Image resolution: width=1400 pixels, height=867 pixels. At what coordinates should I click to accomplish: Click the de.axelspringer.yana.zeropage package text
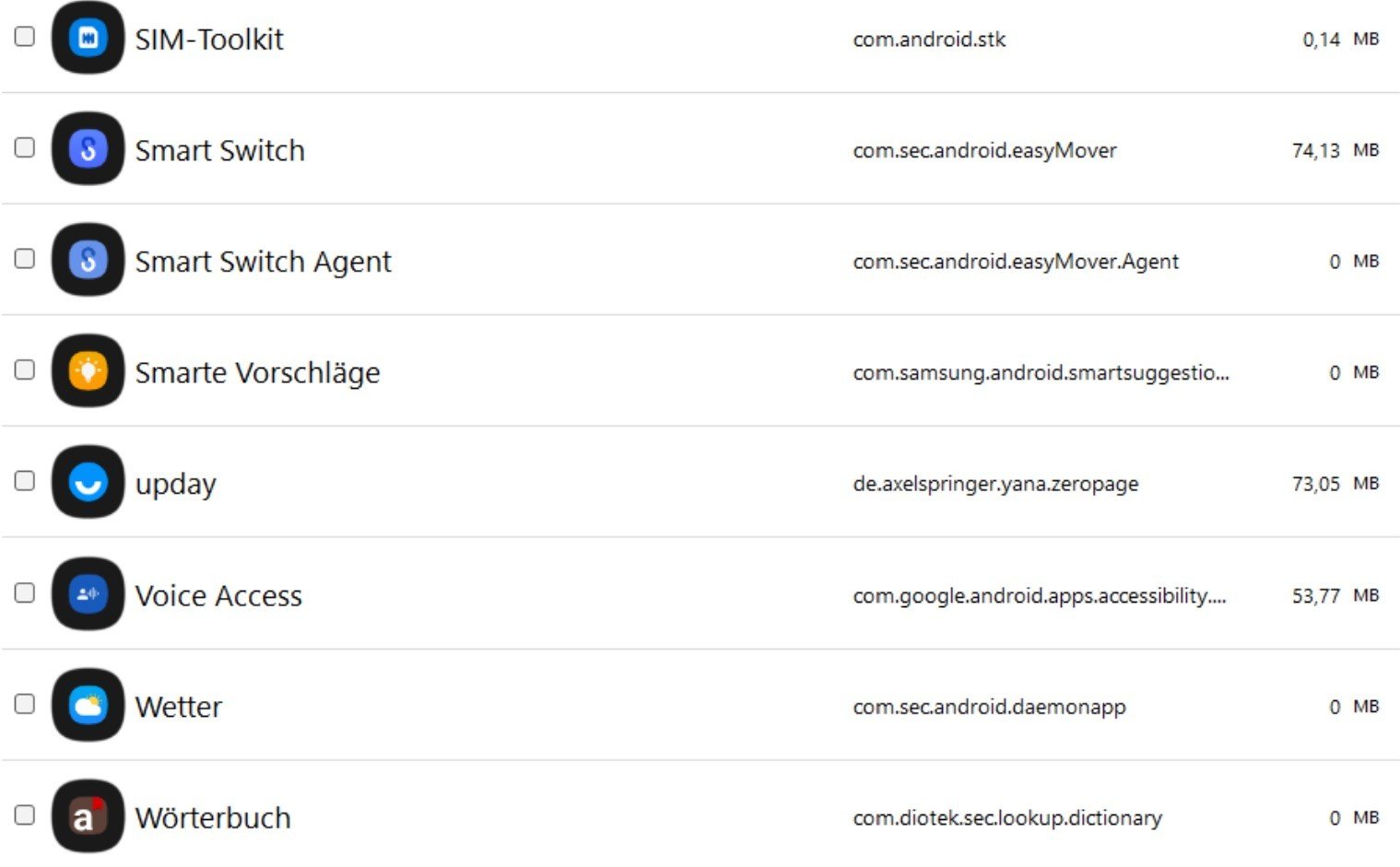(x=995, y=484)
